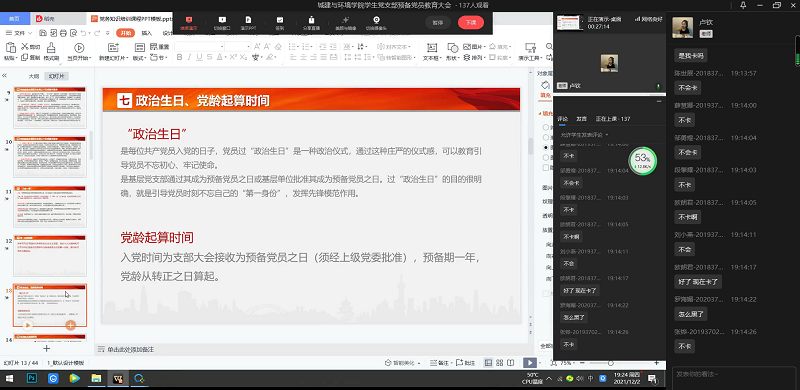Click the Cut (剪切) scissors icon
Image resolution: width=800 pixels, height=390 pixels.
tap(24, 46)
